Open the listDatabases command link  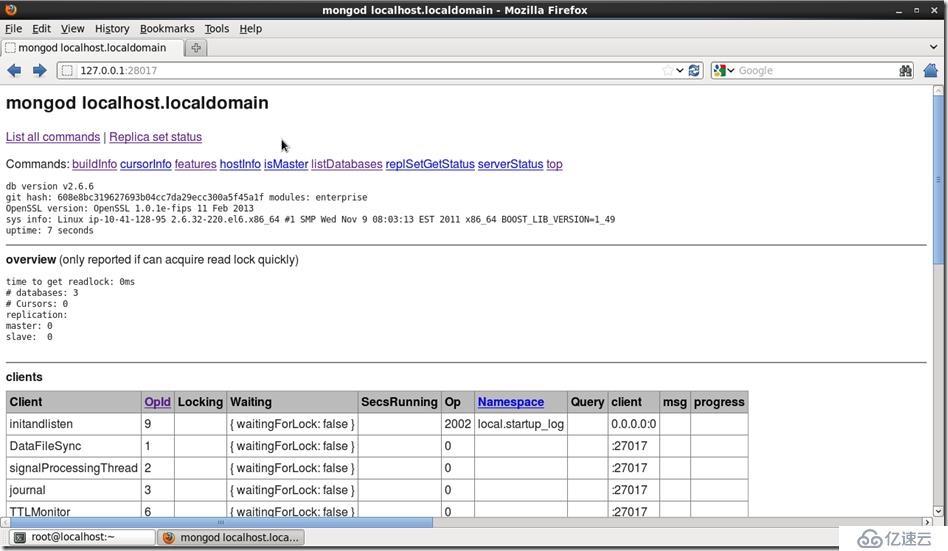[x=347, y=164]
